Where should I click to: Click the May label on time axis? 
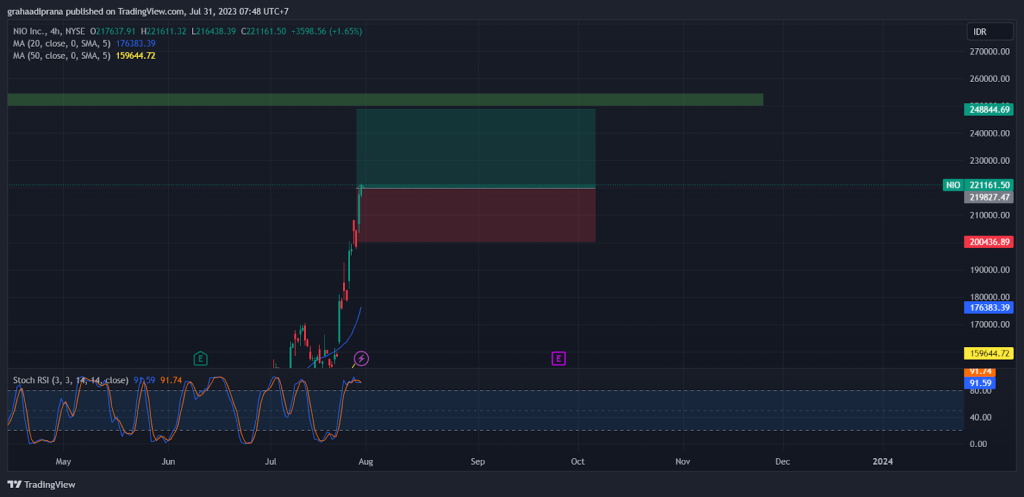click(x=63, y=462)
